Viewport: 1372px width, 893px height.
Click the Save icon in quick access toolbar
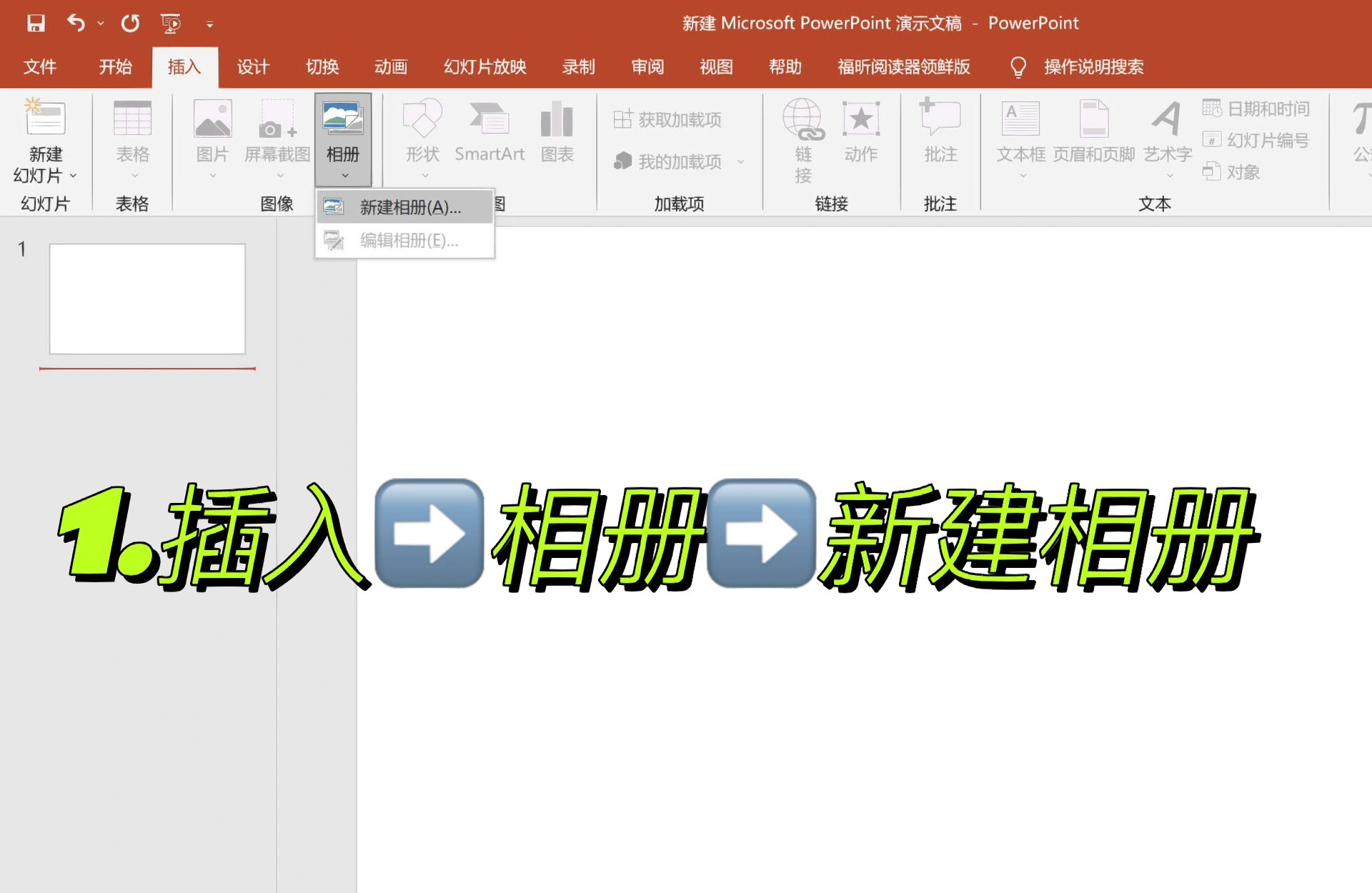tap(36, 24)
